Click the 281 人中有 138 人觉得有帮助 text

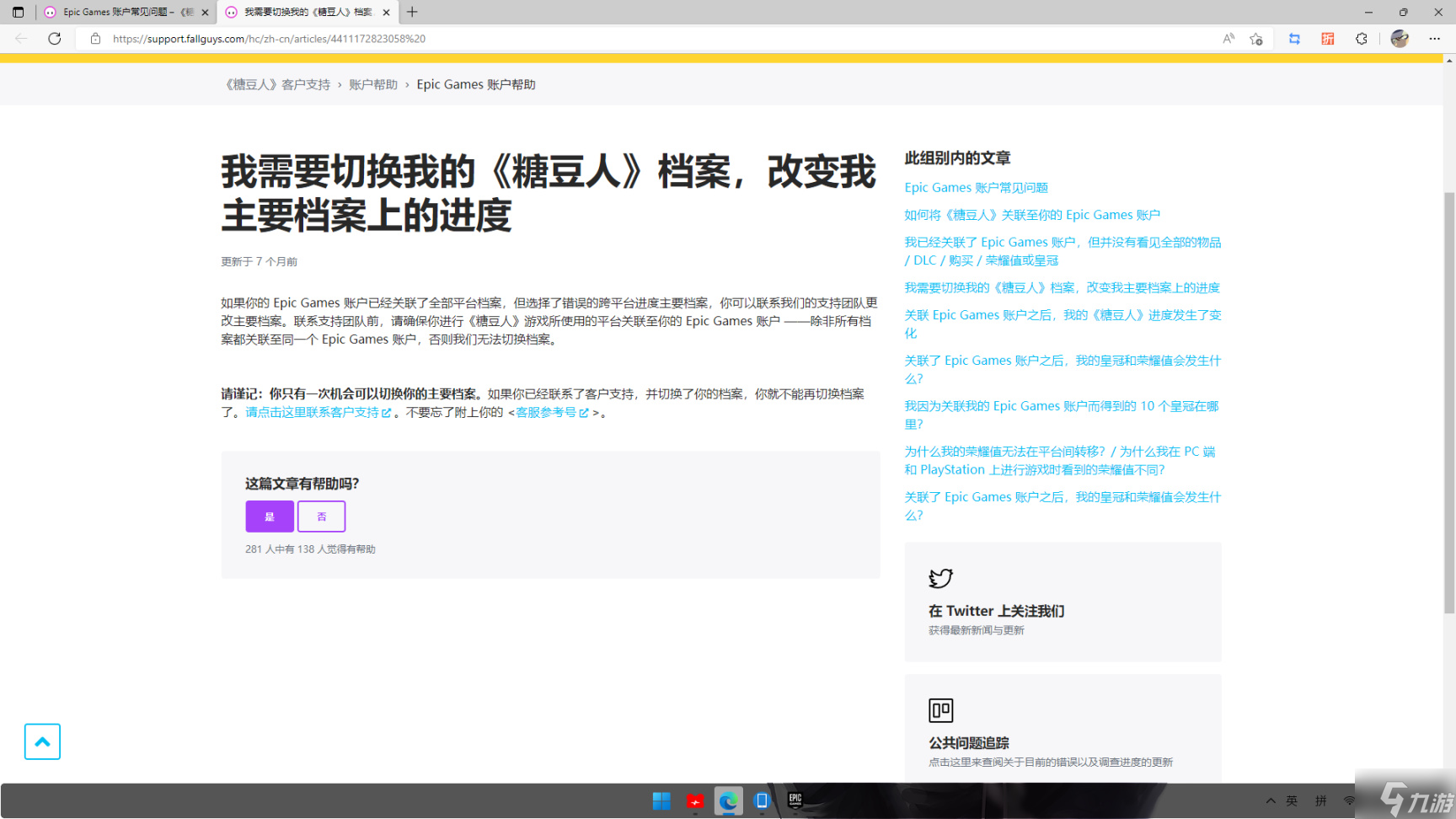tap(310, 549)
